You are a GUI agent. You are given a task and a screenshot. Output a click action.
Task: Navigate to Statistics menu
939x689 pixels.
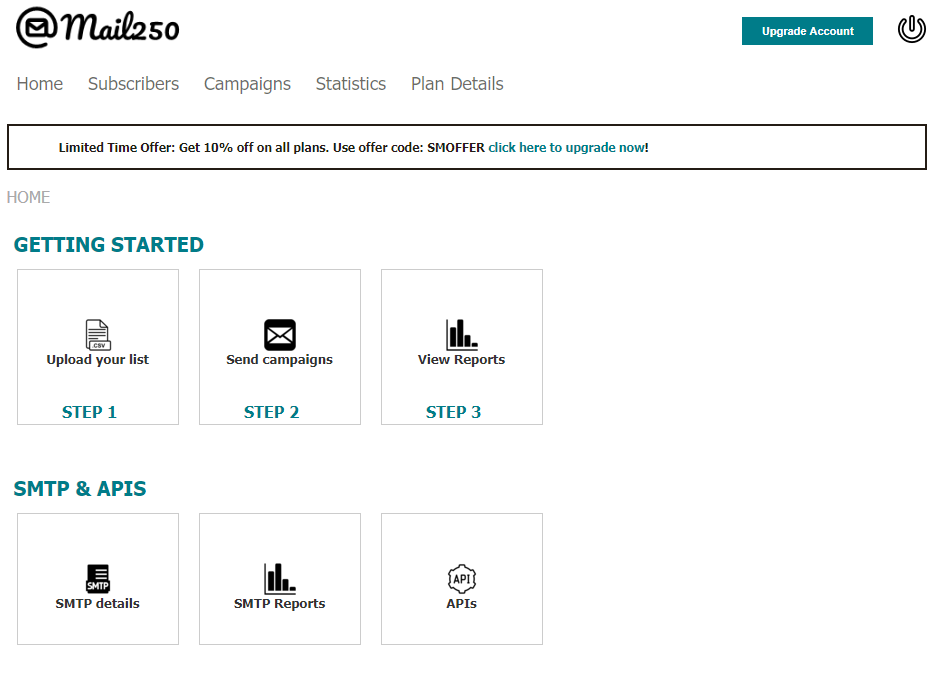[350, 84]
